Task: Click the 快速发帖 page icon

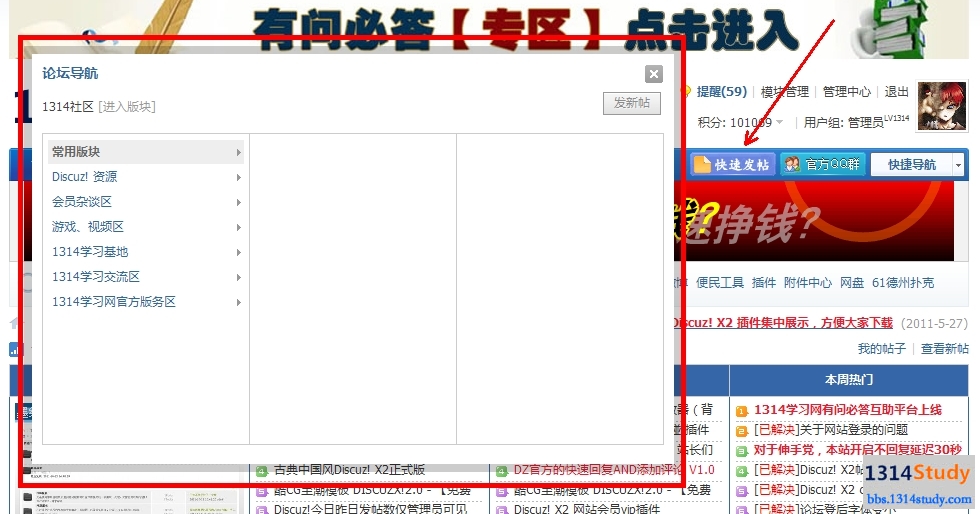Action: point(702,164)
